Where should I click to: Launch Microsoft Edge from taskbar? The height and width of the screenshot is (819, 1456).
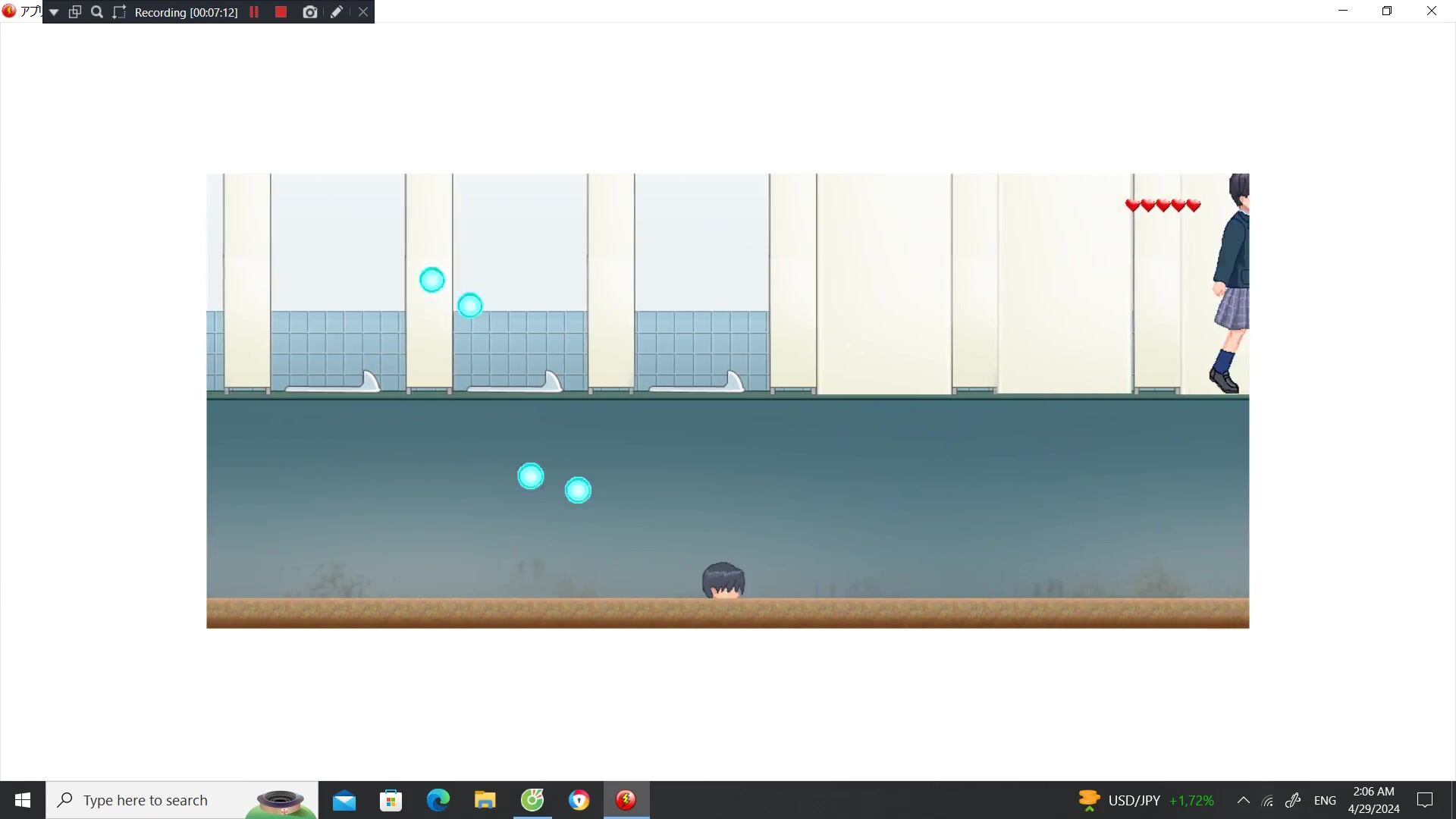438,800
